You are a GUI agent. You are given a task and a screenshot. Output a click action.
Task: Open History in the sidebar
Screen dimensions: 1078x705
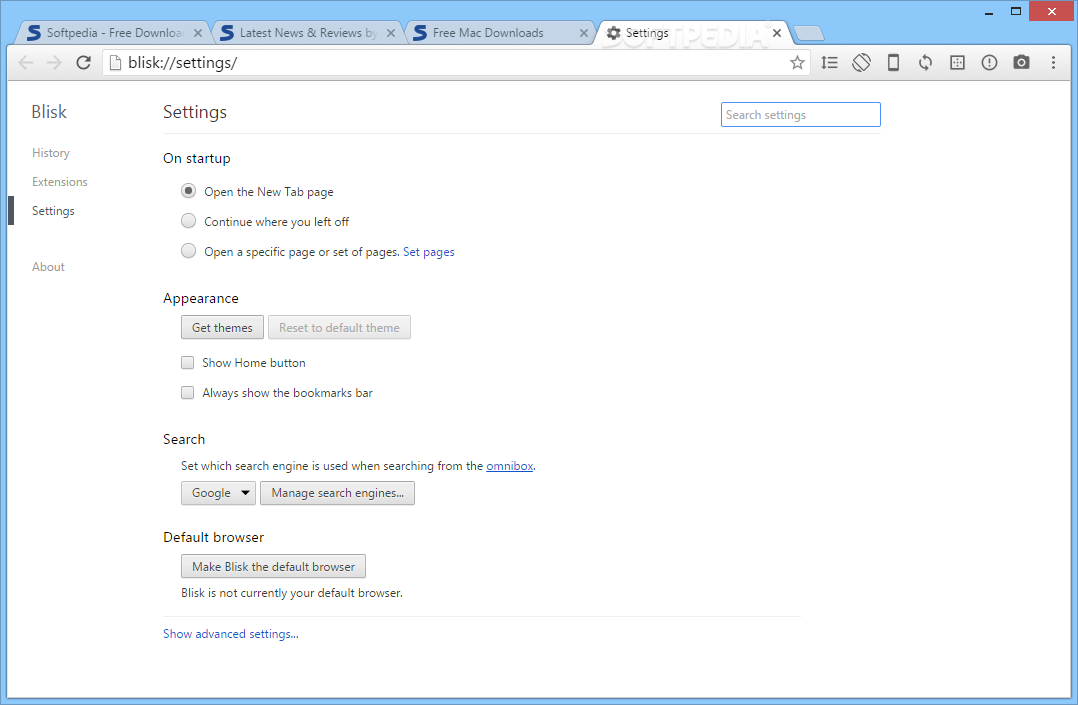51,153
